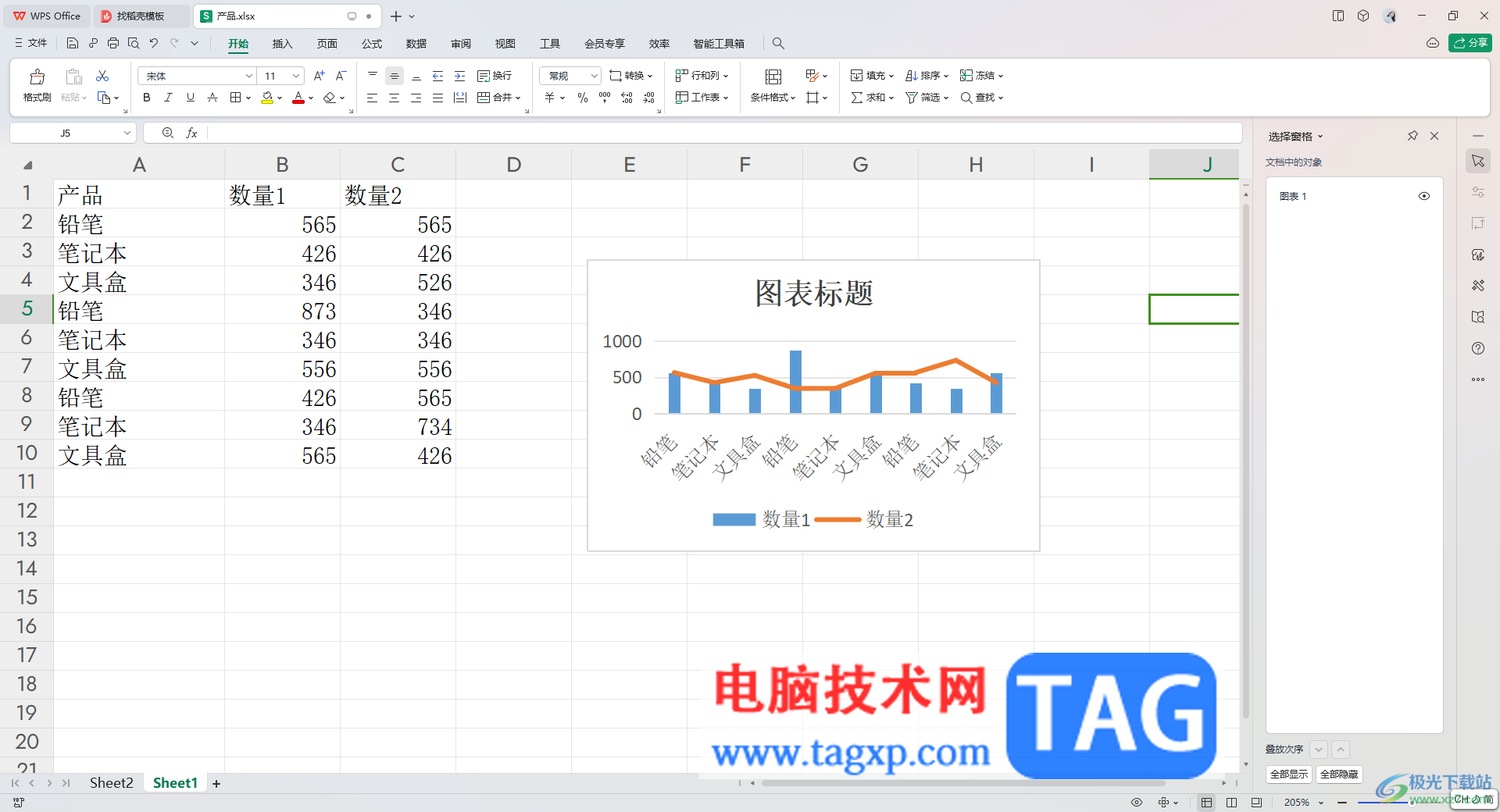Toggle bold formatting
1500x812 pixels.
147,98
